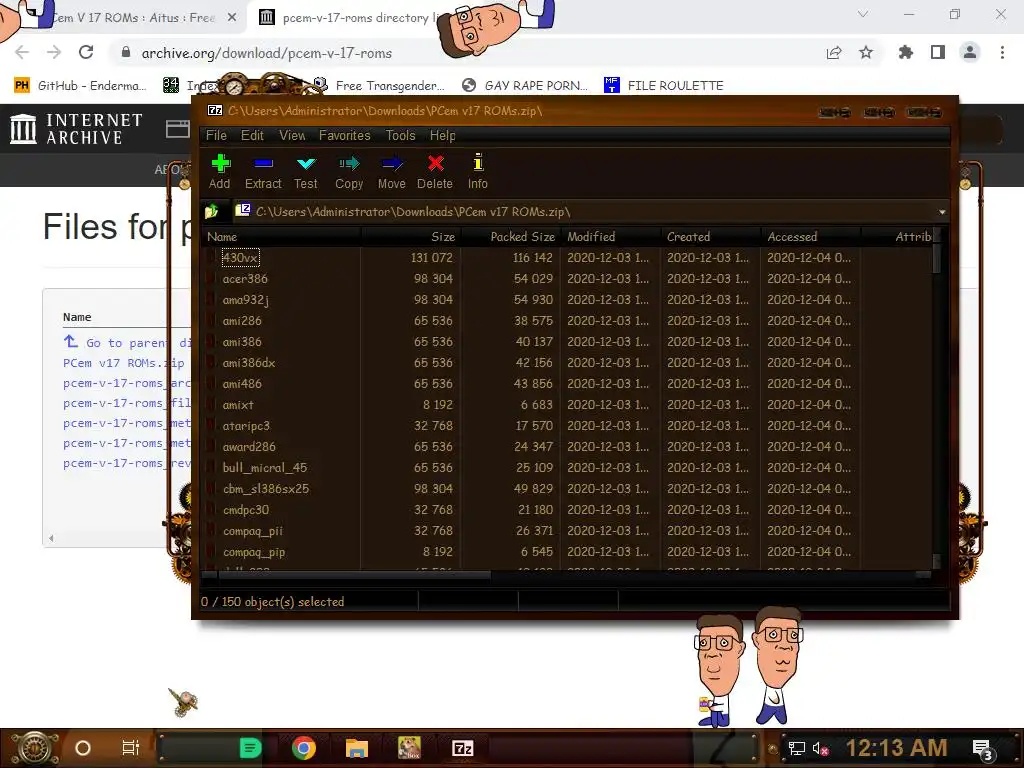This screenshot has width=1024, height=768.
Task: Open 7-Zip from the taskbar
Action: 462,748
